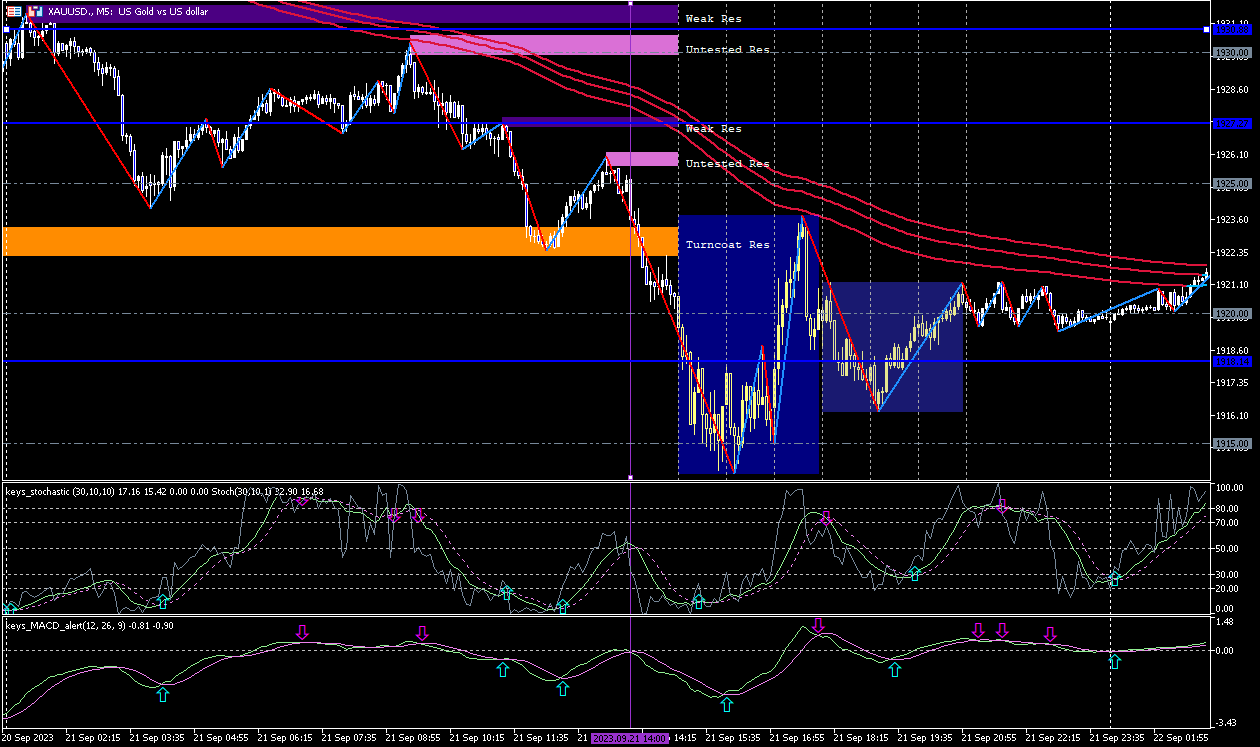This screenshot has height=747, width=1260.
Task: Click the keys_stochastic indicator label
Action: (164, 492)
